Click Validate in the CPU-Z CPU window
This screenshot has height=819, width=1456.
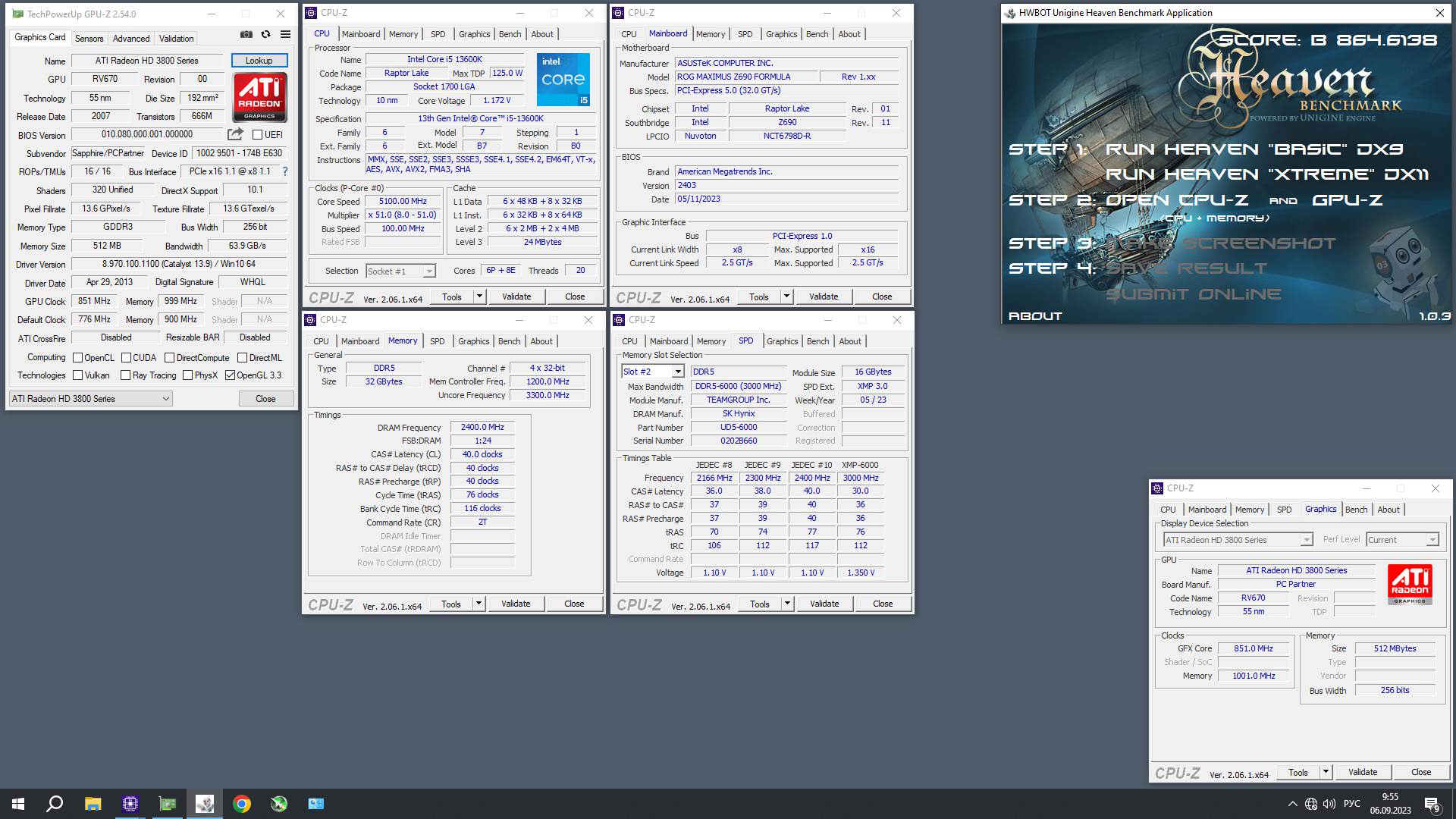tap(516, 297)
